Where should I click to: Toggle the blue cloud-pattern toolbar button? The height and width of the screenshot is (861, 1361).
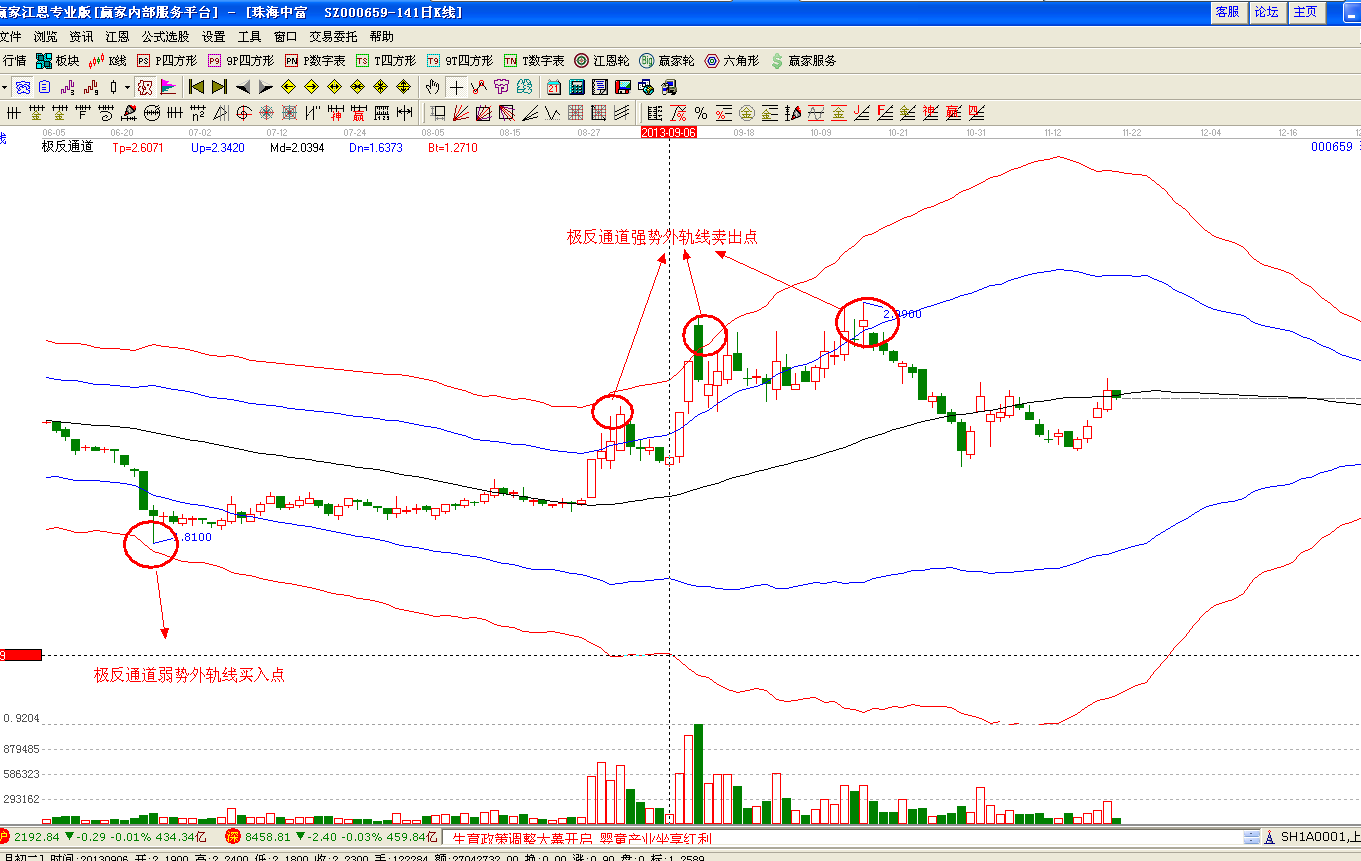click(22, 87)
